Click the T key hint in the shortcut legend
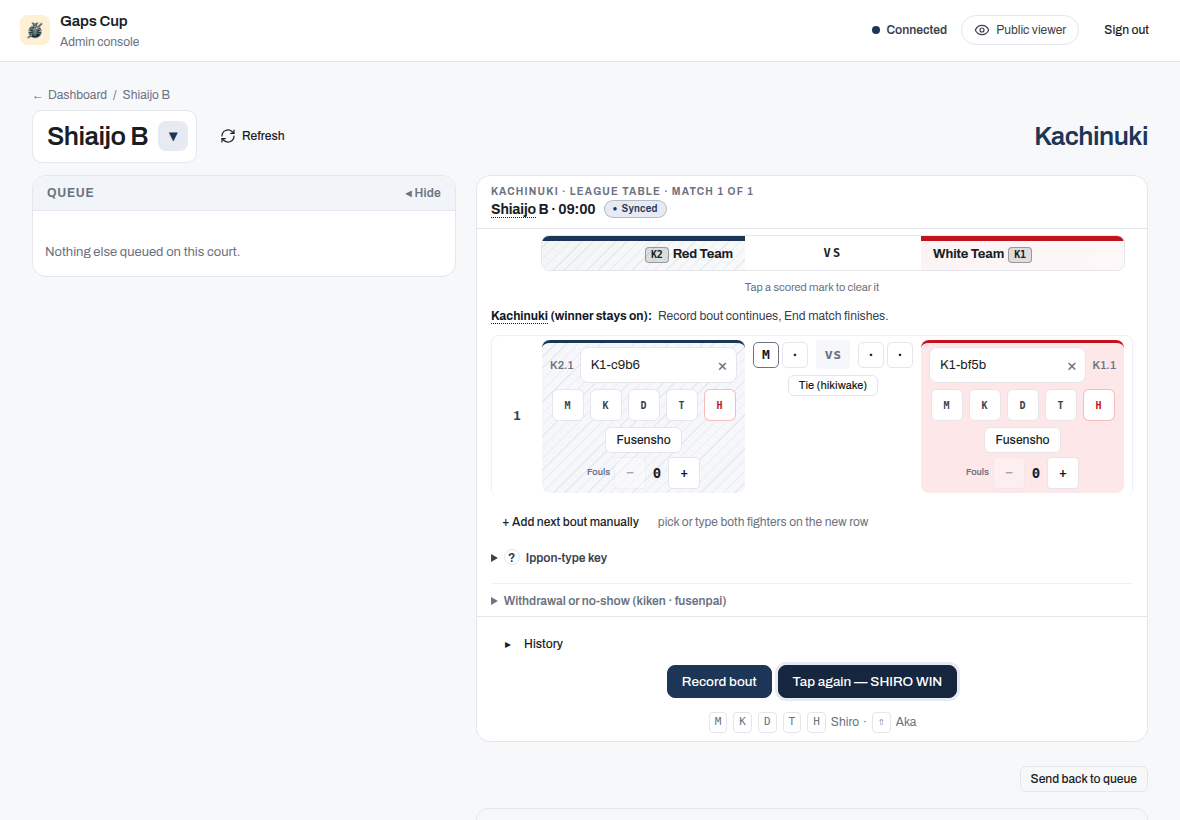This screenshot has width=1180, height=820. [x=792, y=722]
